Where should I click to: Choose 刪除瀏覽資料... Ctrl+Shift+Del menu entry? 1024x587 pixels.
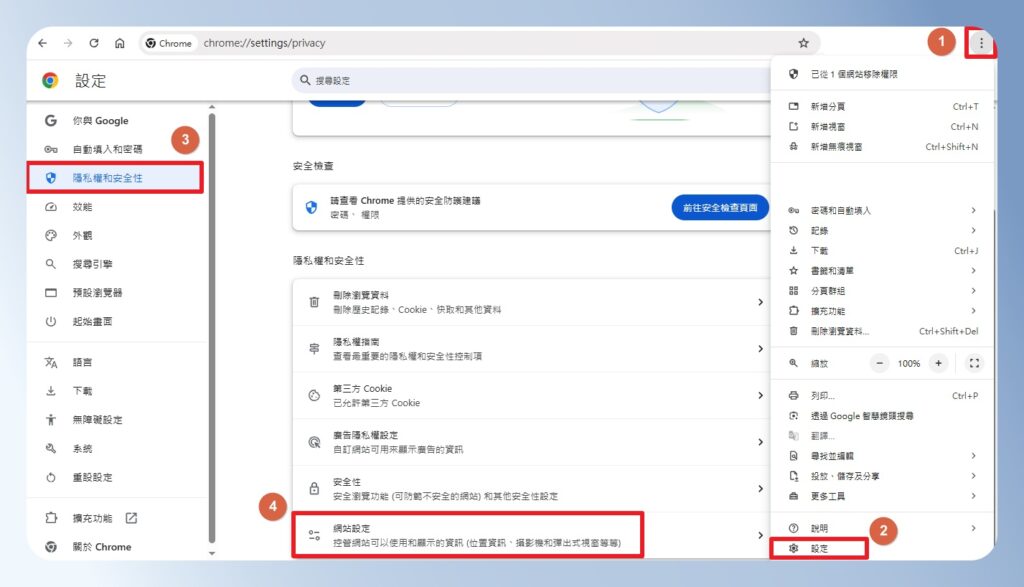[x=884, y=332]
